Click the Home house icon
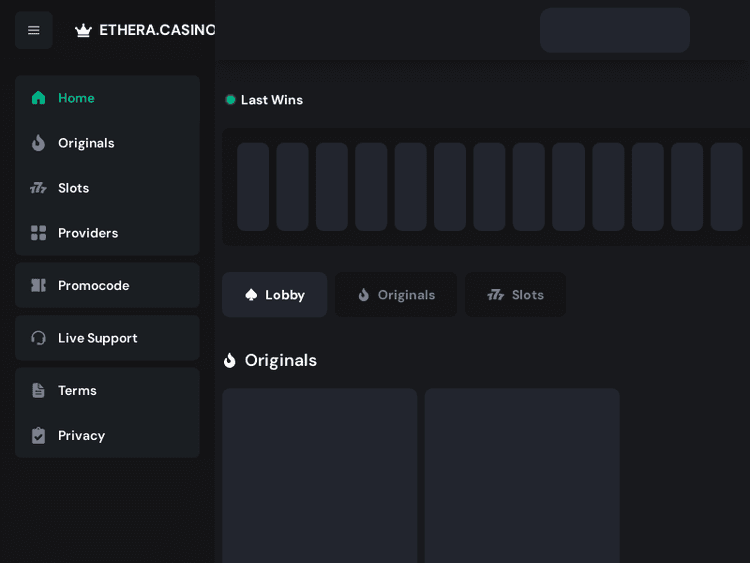 [x=38, y=98]
